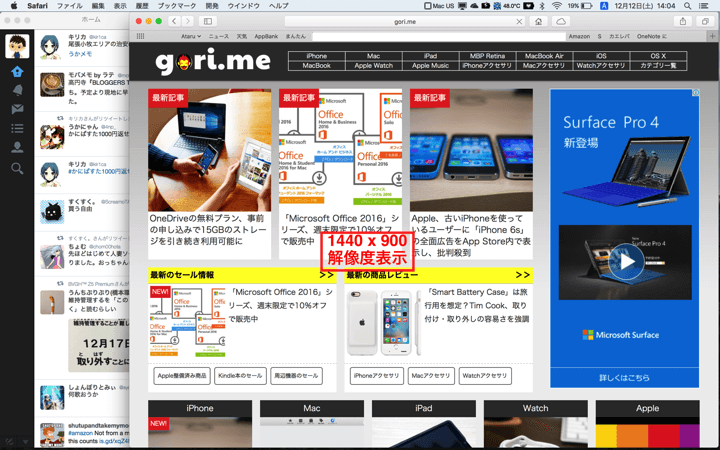
Task: Show all tabs overview button
Action: point(705,21)
